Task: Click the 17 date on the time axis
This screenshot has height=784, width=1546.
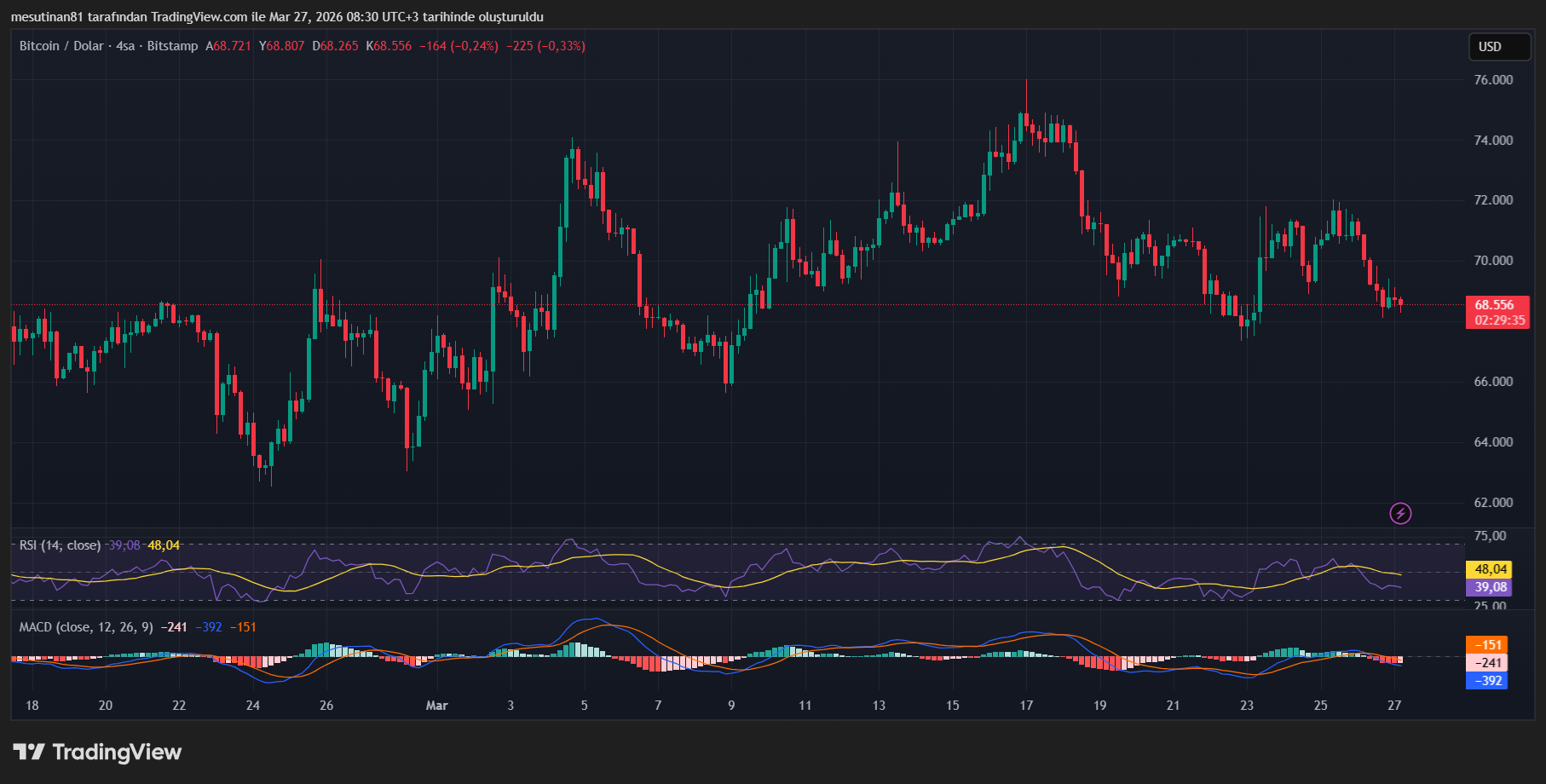Action: (1026, 706)
